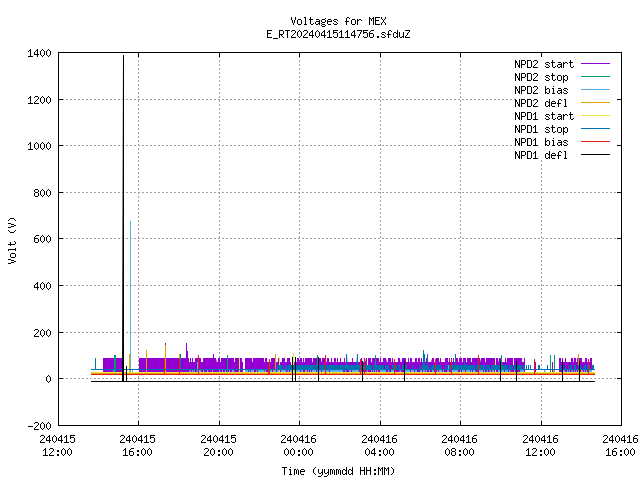Click the '240416 12:00' x-axis tick label
This screenshot has height=480, width=640.
point(540,446)
